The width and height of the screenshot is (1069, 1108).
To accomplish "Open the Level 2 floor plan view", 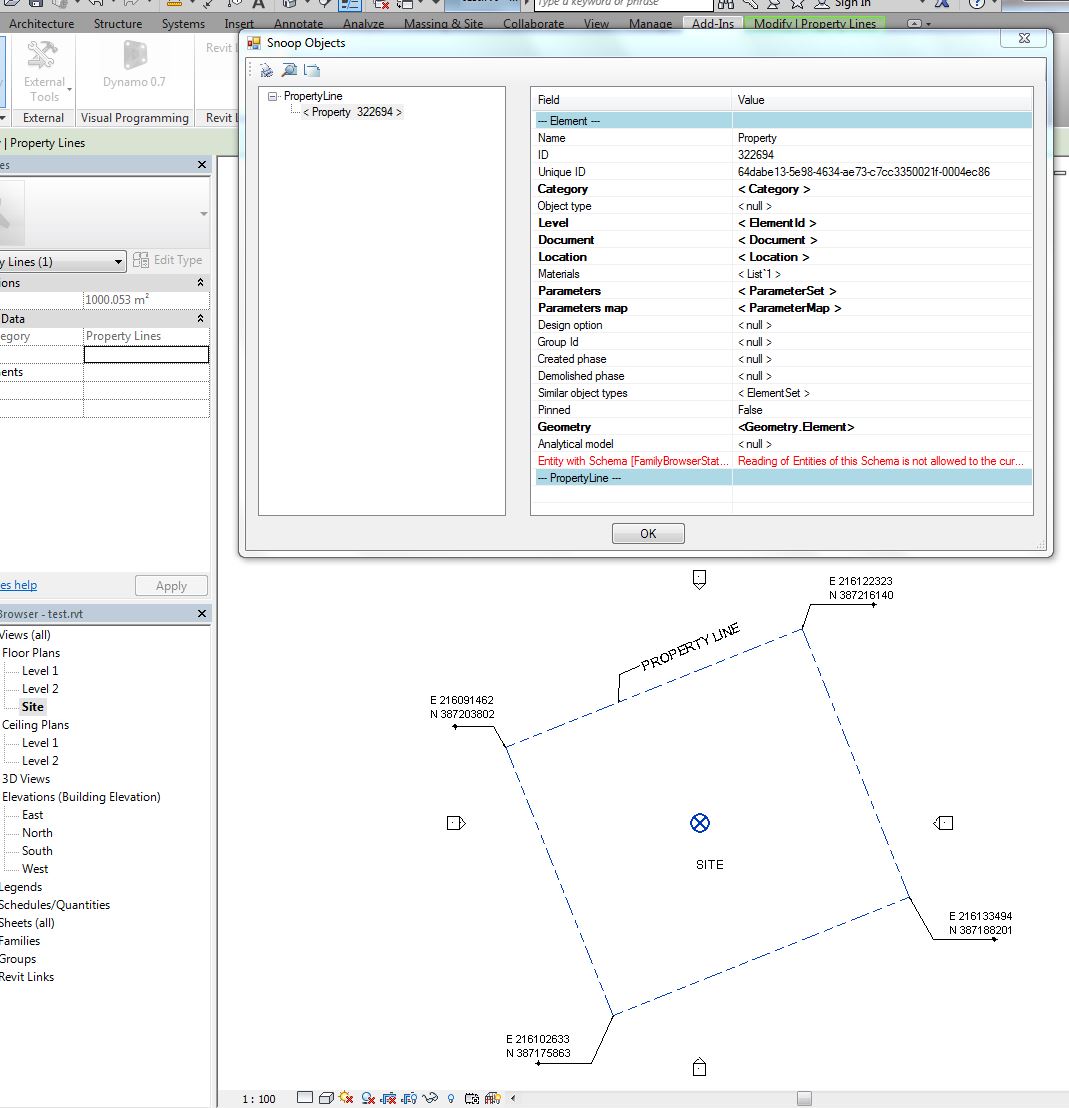I will coord(40,689).
